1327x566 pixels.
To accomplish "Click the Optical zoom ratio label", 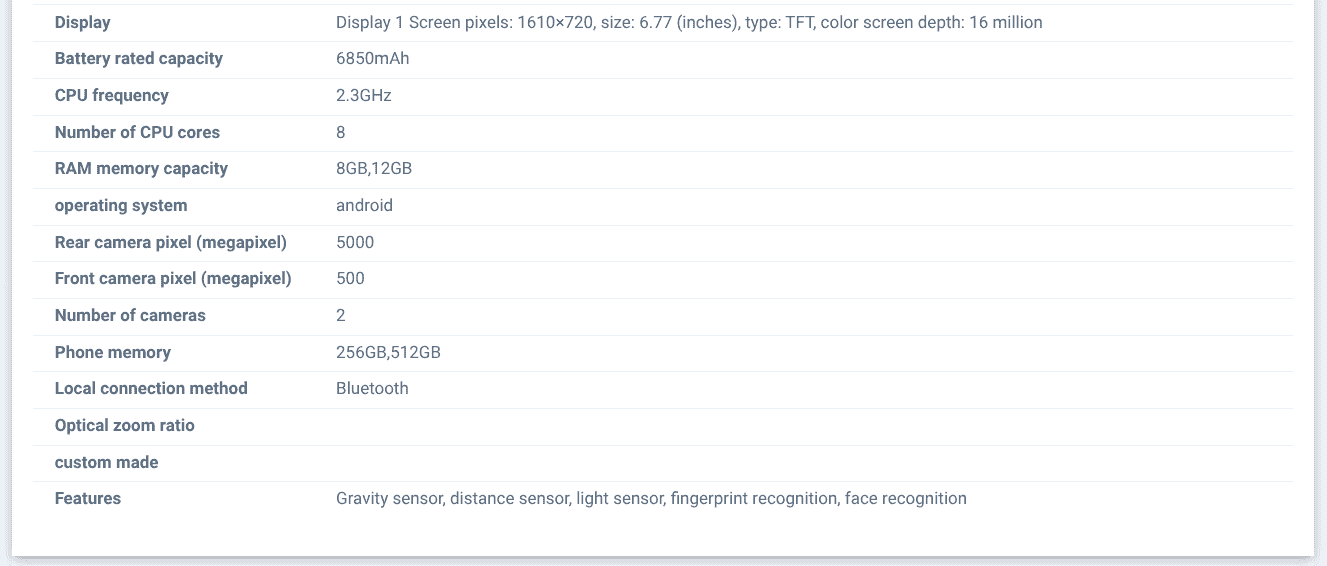I will 124,425.
